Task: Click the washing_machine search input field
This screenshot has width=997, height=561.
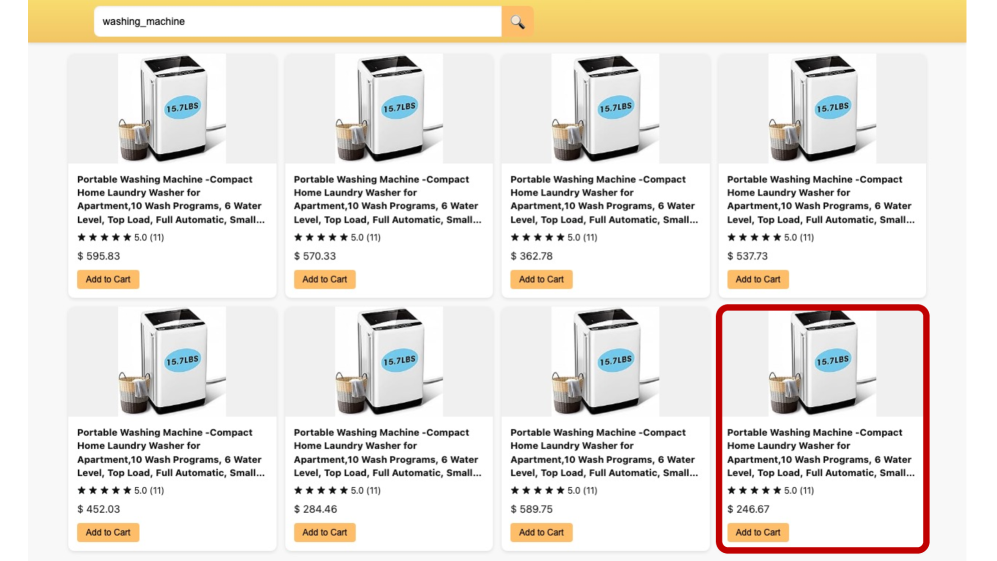Action: [x=297, y=22]
